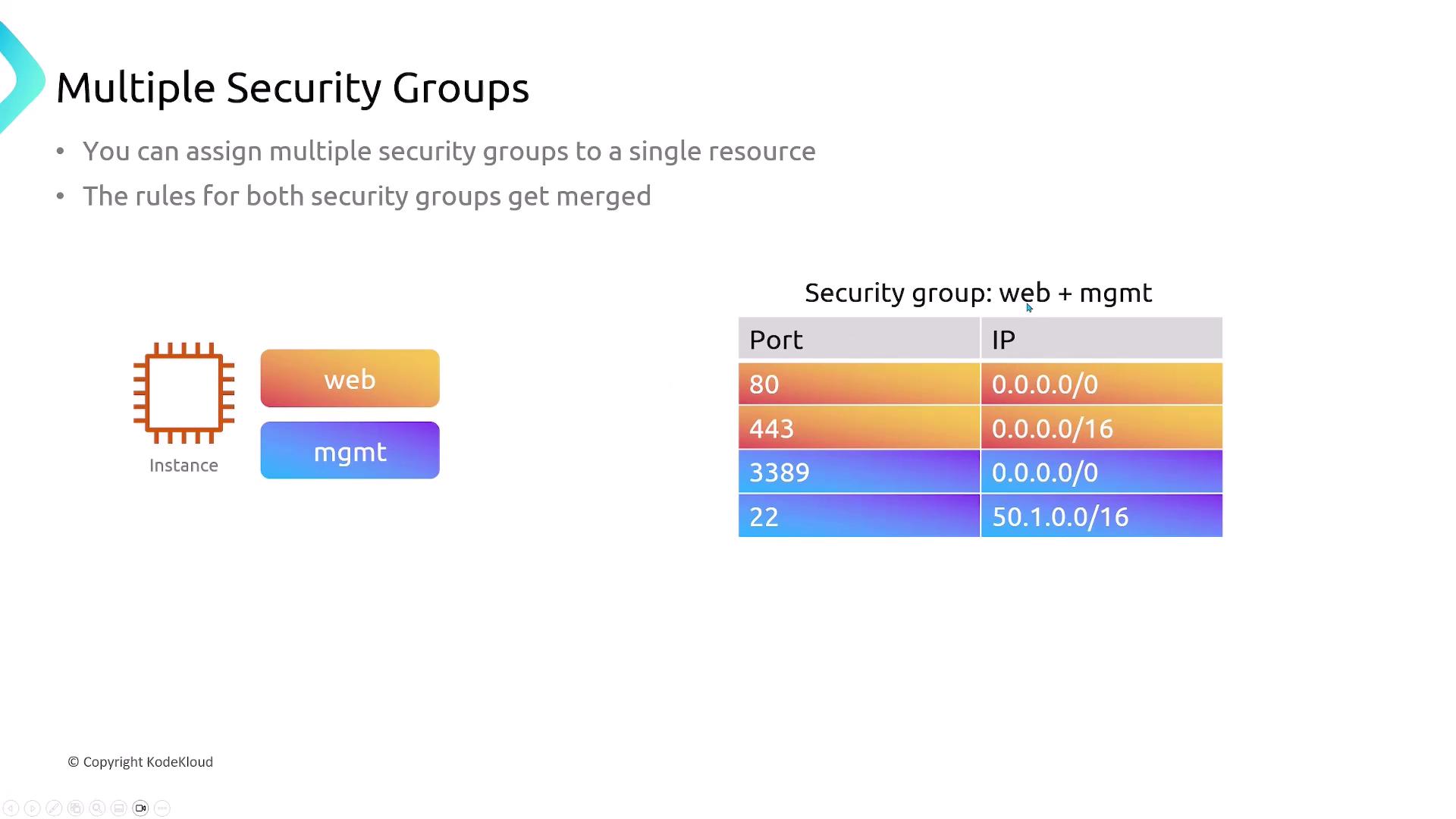Select the web security group box
1456x819 pixels.
point(350,378)
